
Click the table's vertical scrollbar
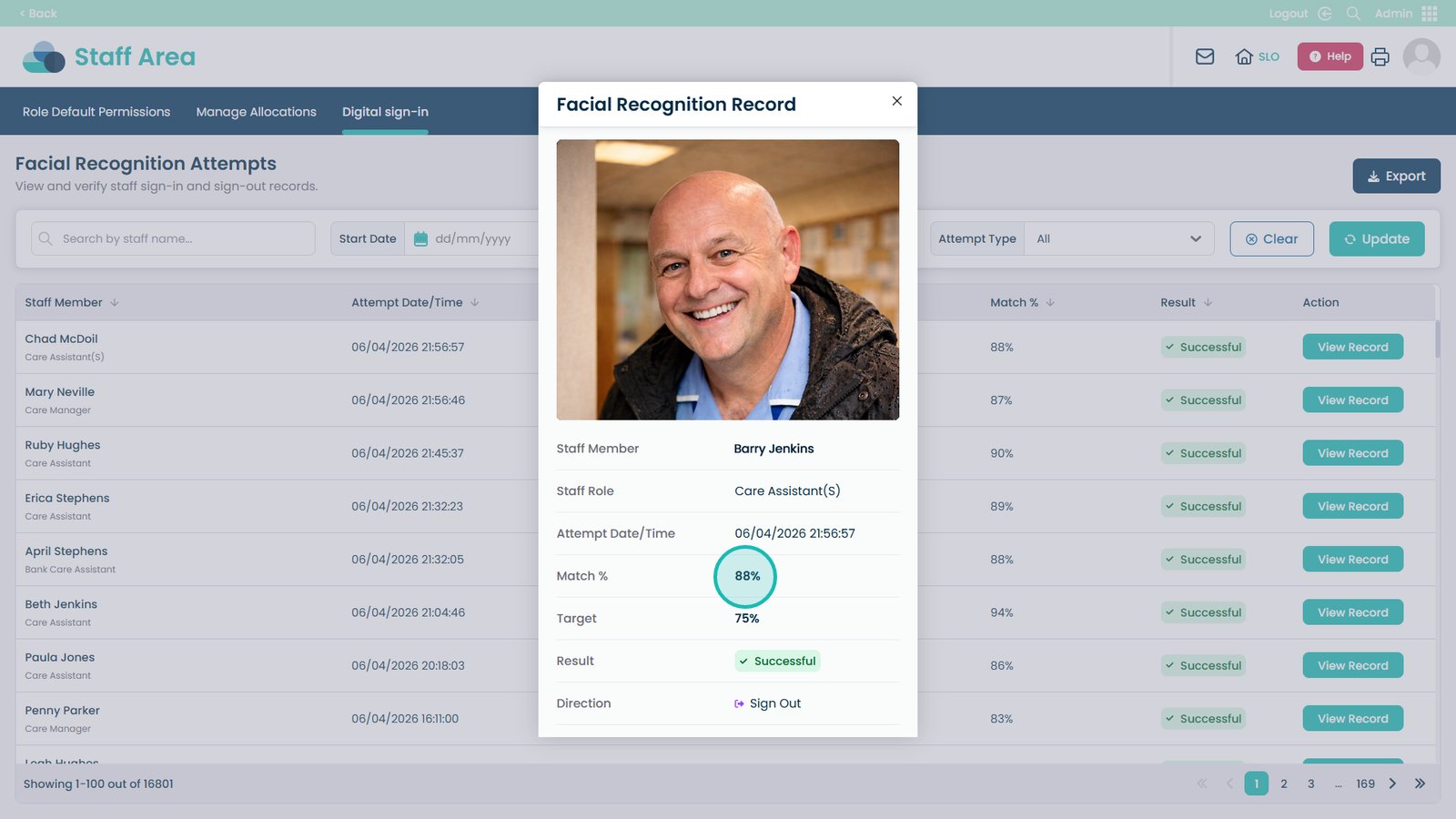(1438, 339)
